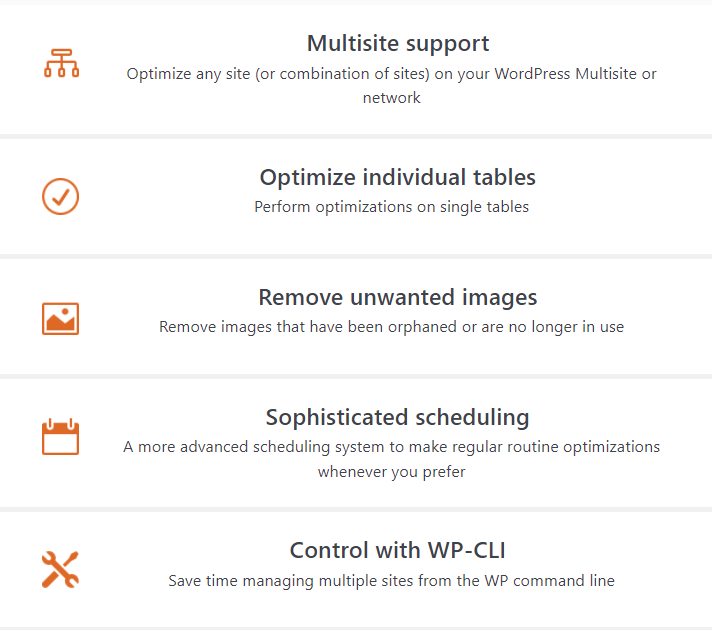This screenshot has height=630, width=712.
Task: Click 'Save time managing multiple sites' text
Action: tap(391, 580)
